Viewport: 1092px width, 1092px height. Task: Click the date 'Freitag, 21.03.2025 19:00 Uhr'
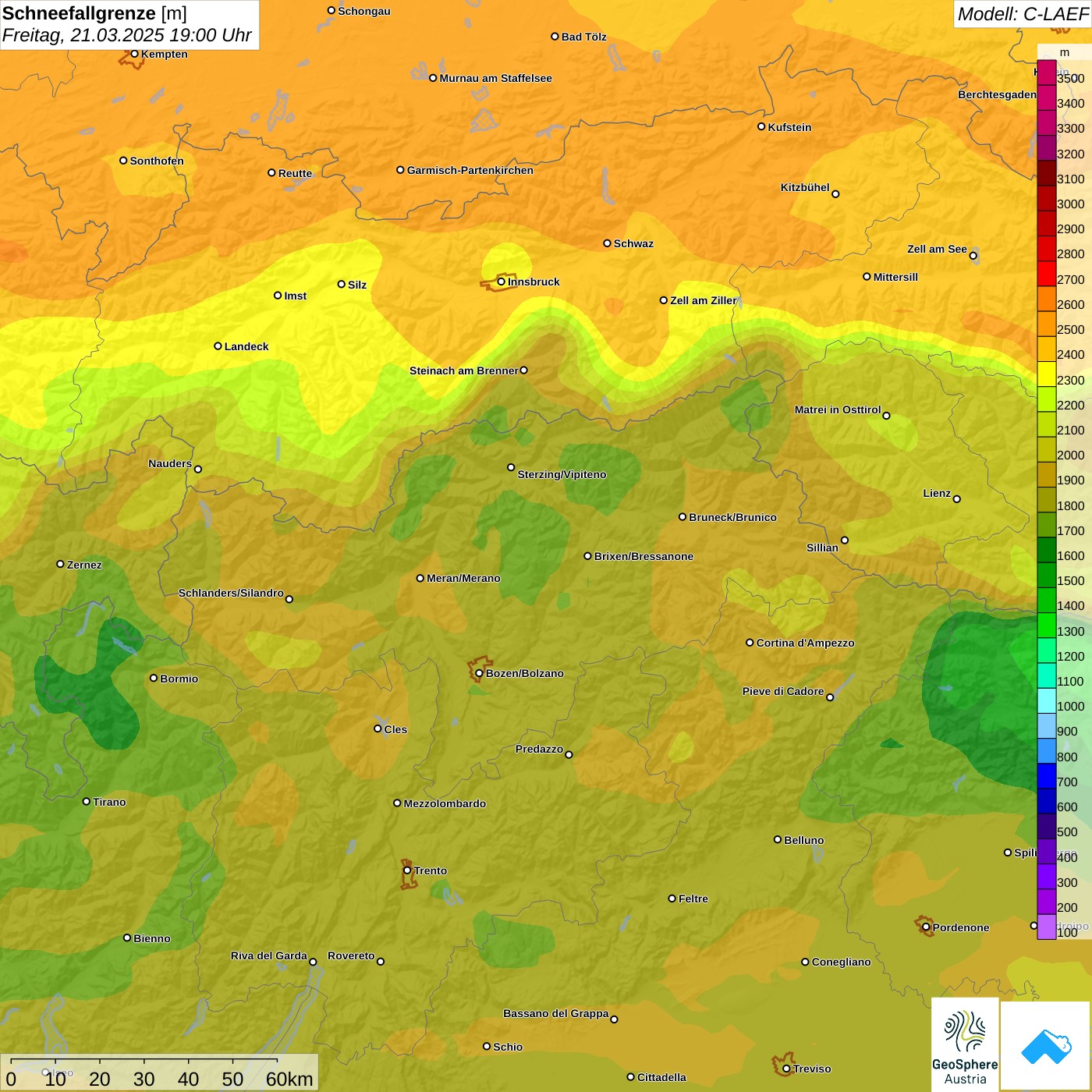pos(127,35)
